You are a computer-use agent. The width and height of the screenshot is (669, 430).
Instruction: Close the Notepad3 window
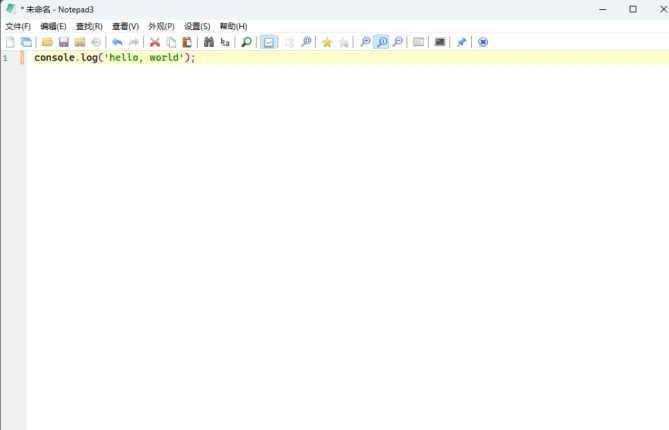click(663, 9)
